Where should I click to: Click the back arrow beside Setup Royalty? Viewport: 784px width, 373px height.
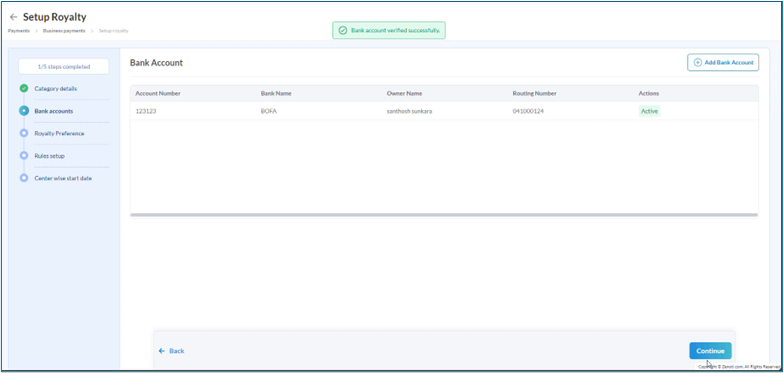14,17
